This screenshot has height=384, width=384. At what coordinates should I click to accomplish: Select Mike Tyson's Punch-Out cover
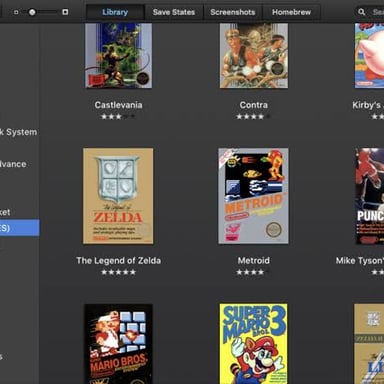pyautogui.click(x=370, y=196)
